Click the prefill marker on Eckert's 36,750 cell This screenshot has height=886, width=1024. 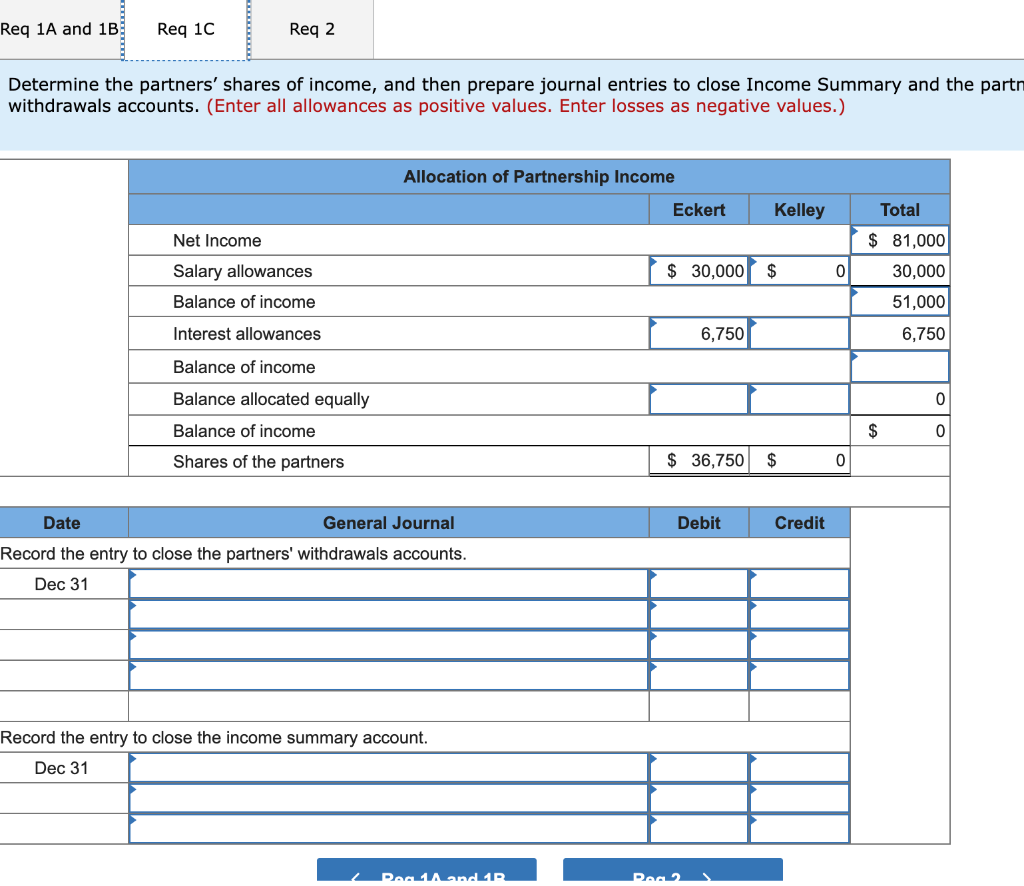click(653, 452)
